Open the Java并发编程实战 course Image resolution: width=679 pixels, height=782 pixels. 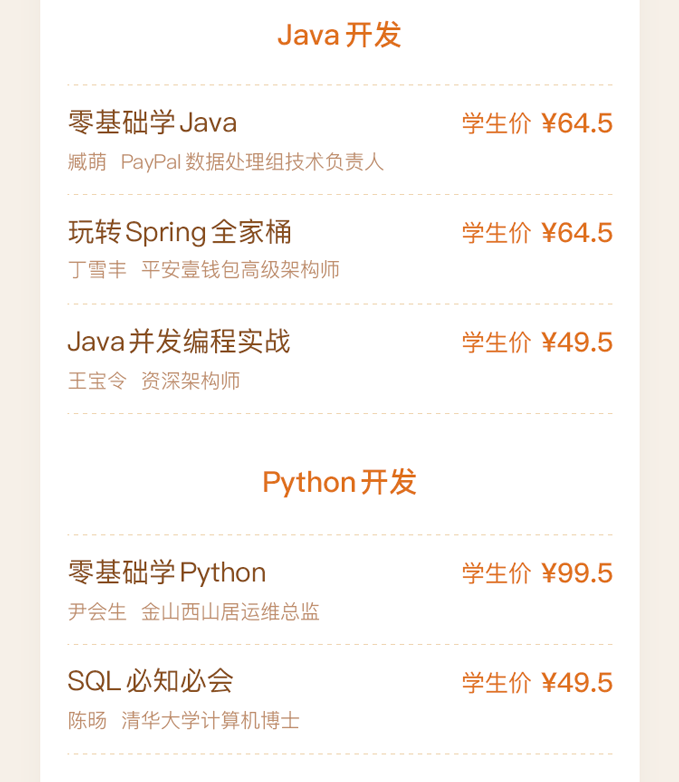click(x=179, y=342)
